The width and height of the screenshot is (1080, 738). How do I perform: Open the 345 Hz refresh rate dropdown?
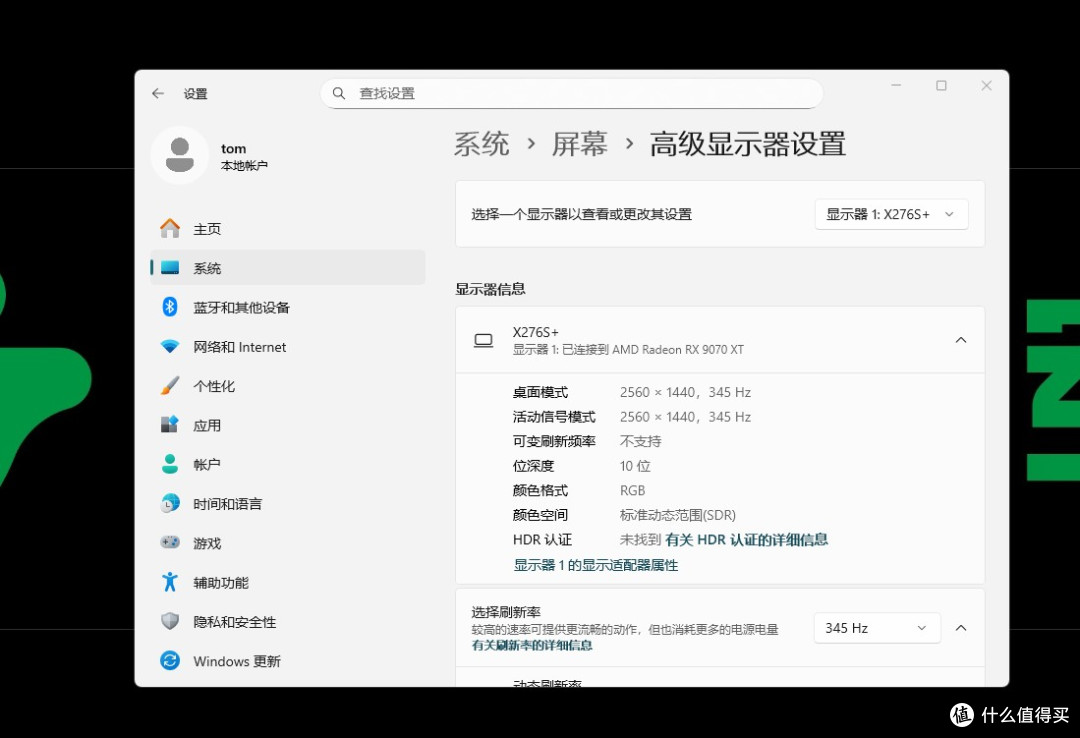click(x=877, y=628)
